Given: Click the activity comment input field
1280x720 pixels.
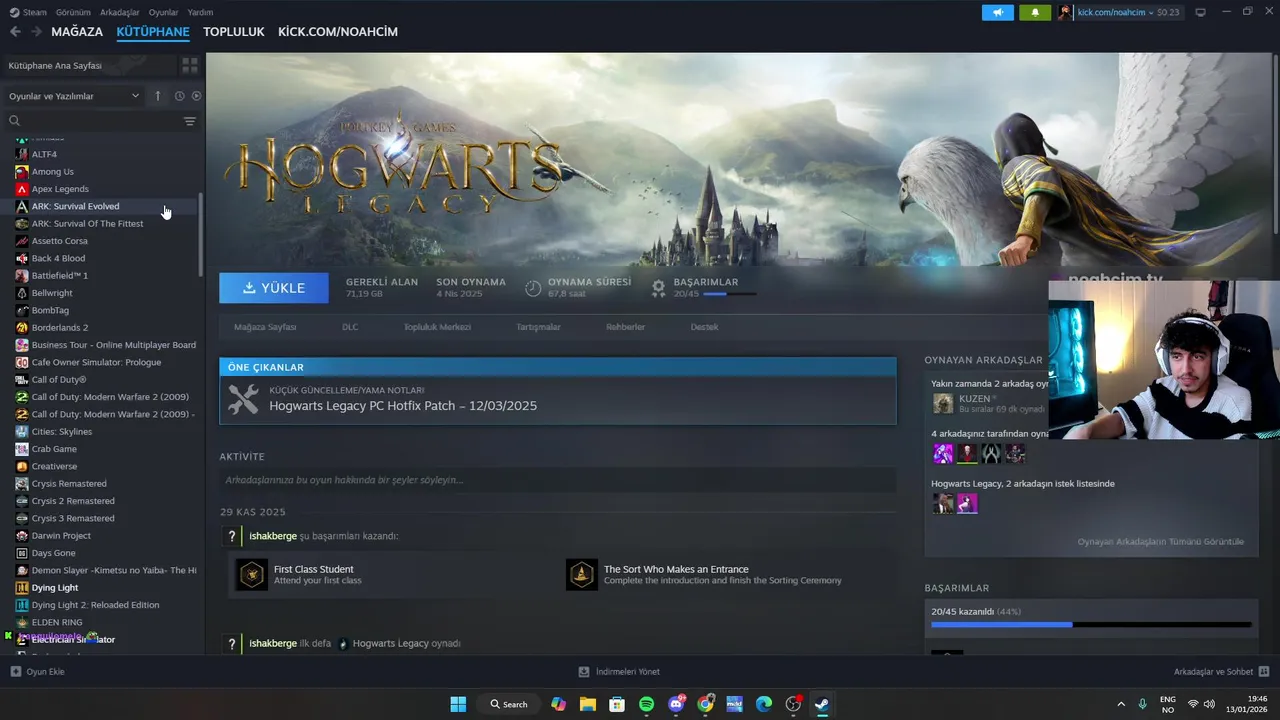Looking at the screenshot, I should (558, 480).
